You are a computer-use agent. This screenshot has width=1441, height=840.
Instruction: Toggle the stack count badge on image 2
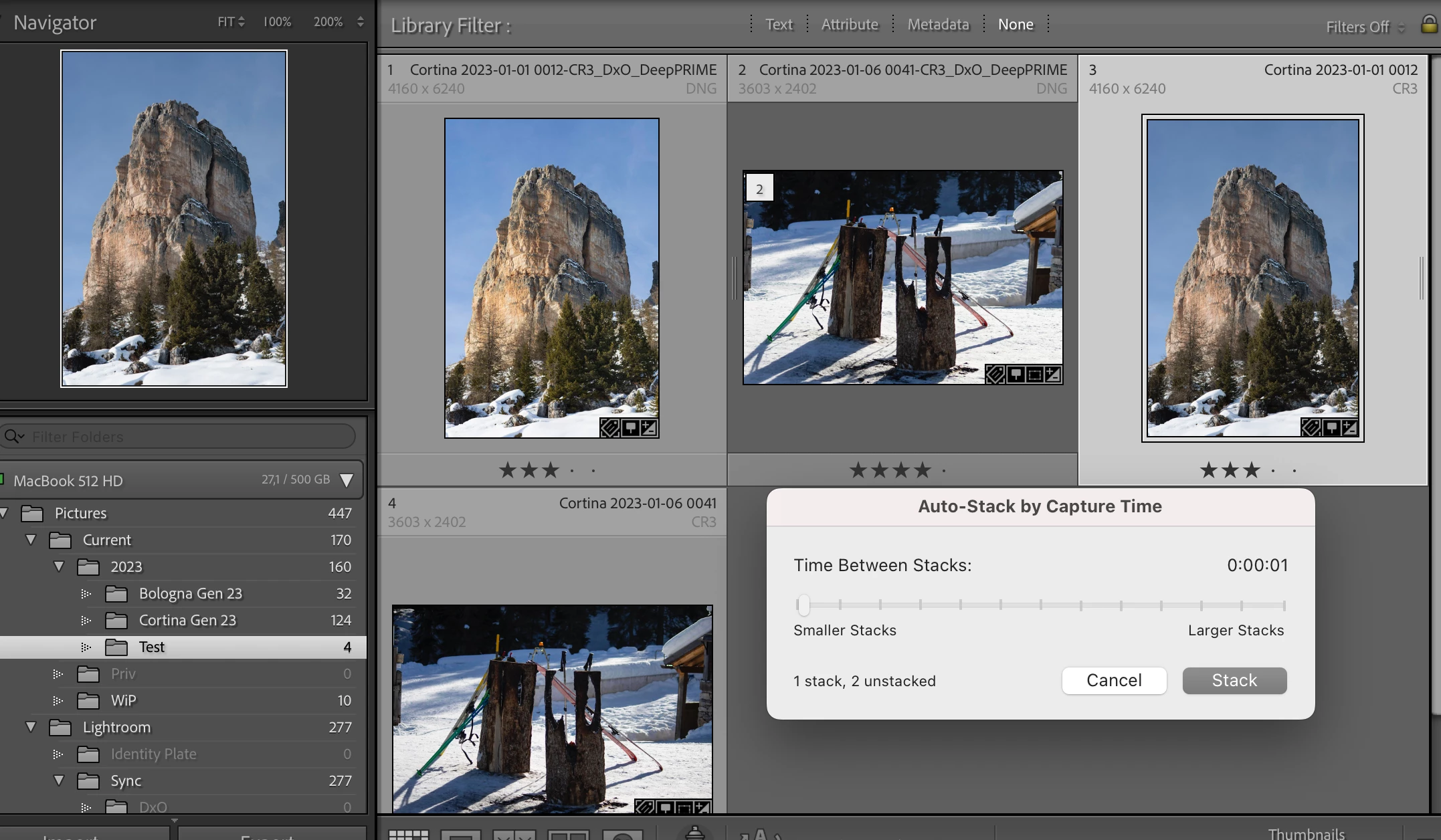[759, 189]
